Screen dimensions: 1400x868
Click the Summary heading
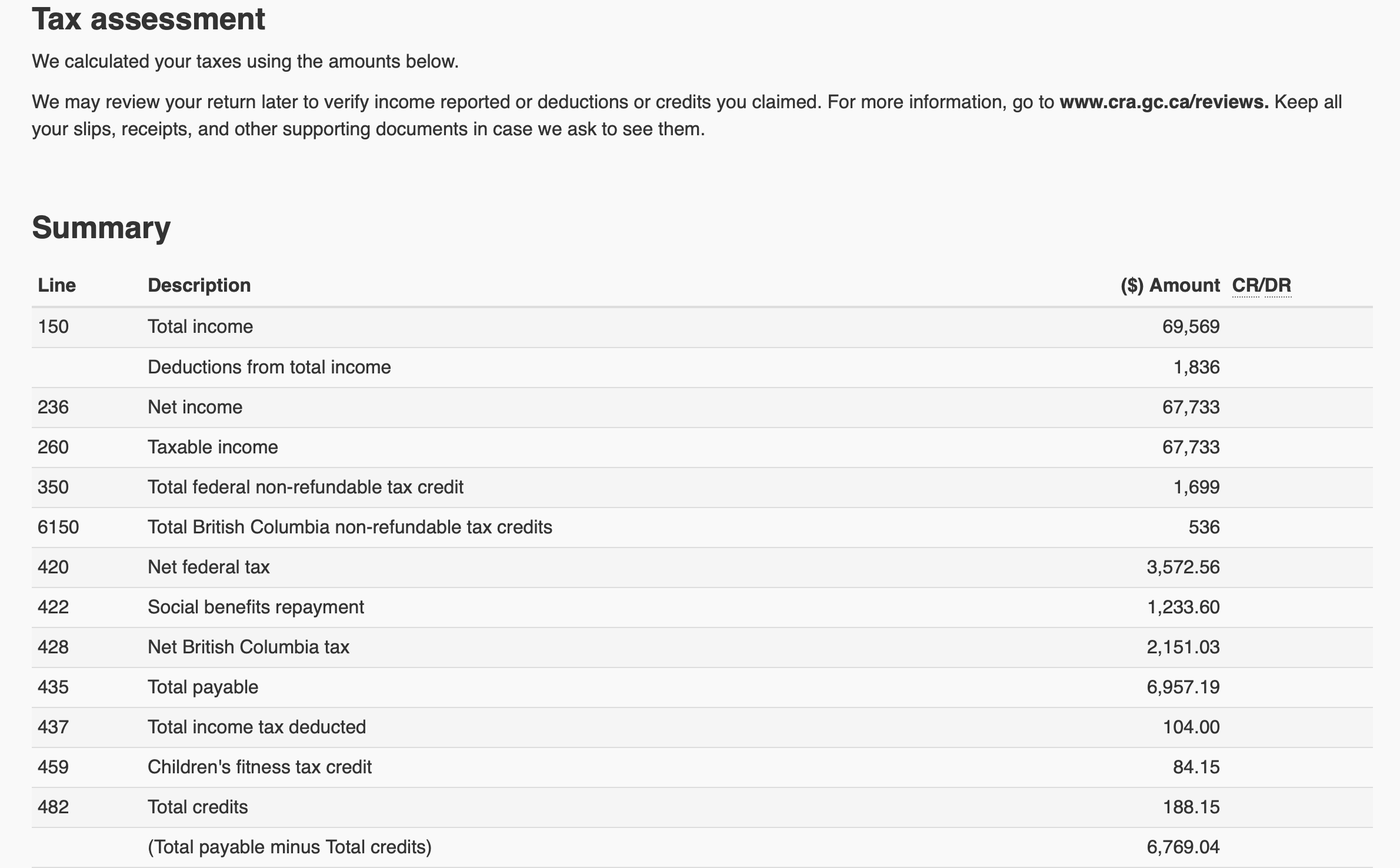[x=101, y=228]
